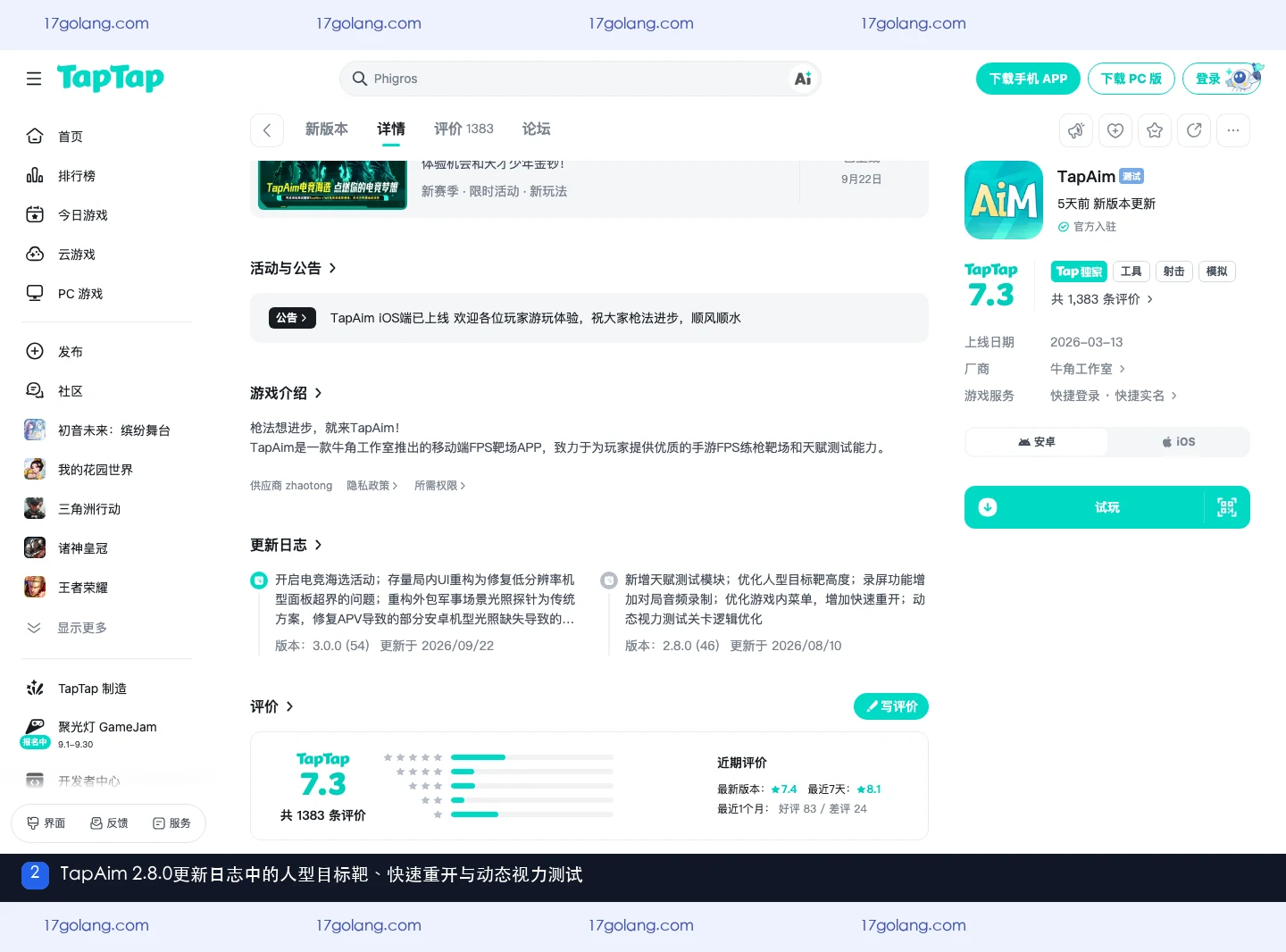Switch to 评价 1383 tab
The height and width of the screenshot is (952, 1286).
click(463, 129)
